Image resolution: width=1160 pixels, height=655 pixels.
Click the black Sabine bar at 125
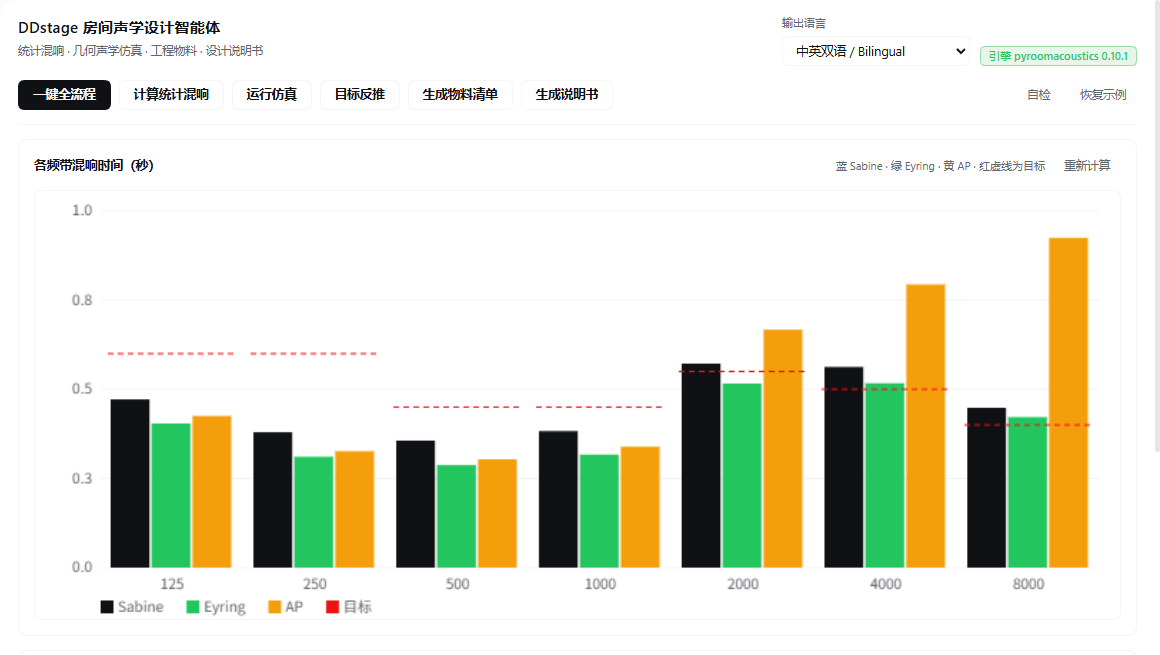pos(130,483)
